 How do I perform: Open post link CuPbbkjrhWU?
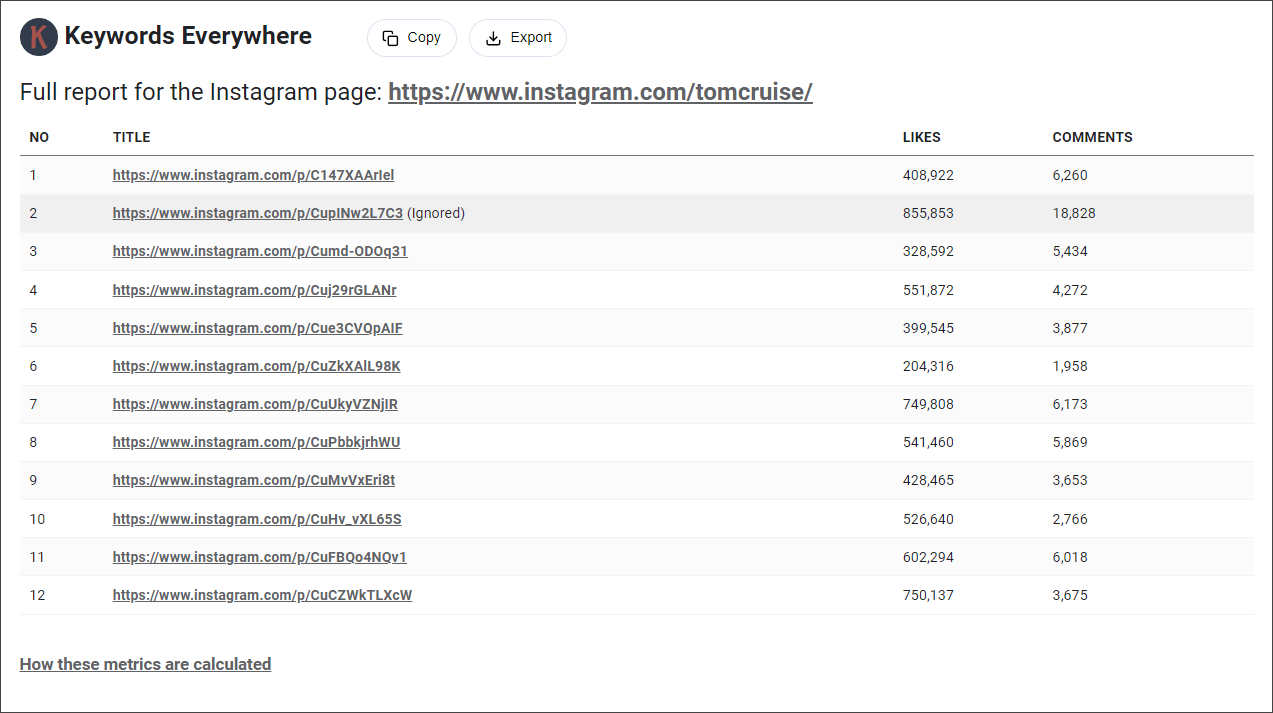pyautogui.click(x=257, y=442)
